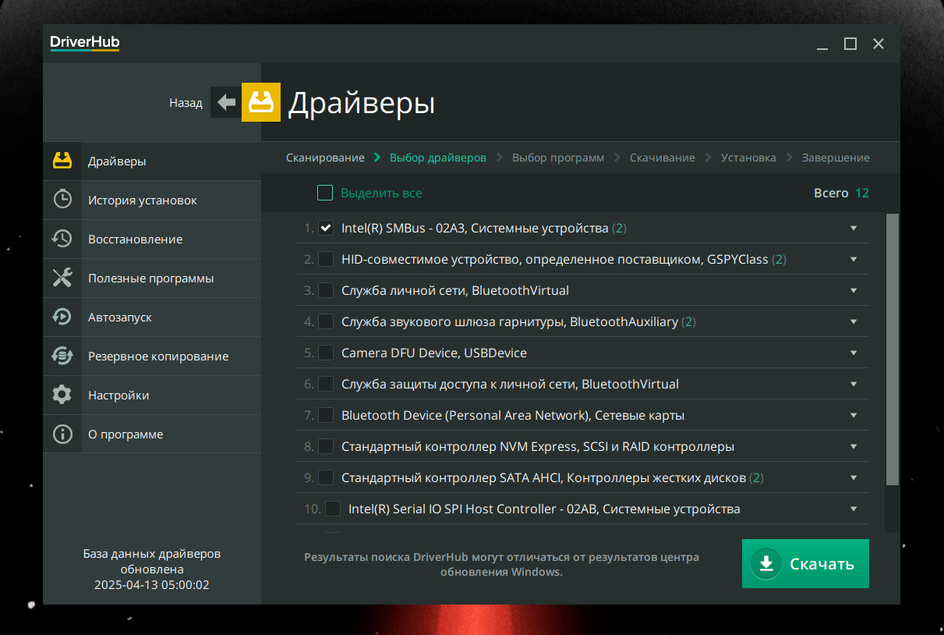Open О программе section
Image resolution: width=944 pixels, height=635 pixels.
point(152,434)
